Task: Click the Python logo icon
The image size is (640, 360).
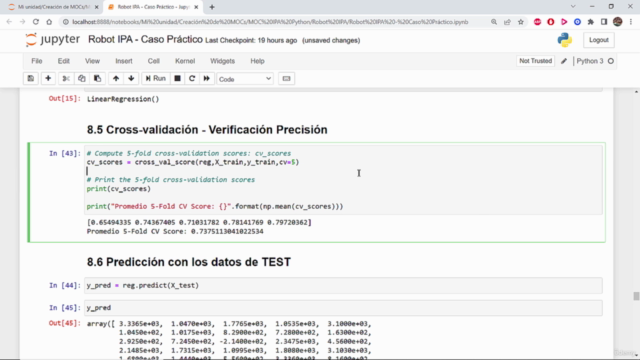Action: tap(565, 40)
